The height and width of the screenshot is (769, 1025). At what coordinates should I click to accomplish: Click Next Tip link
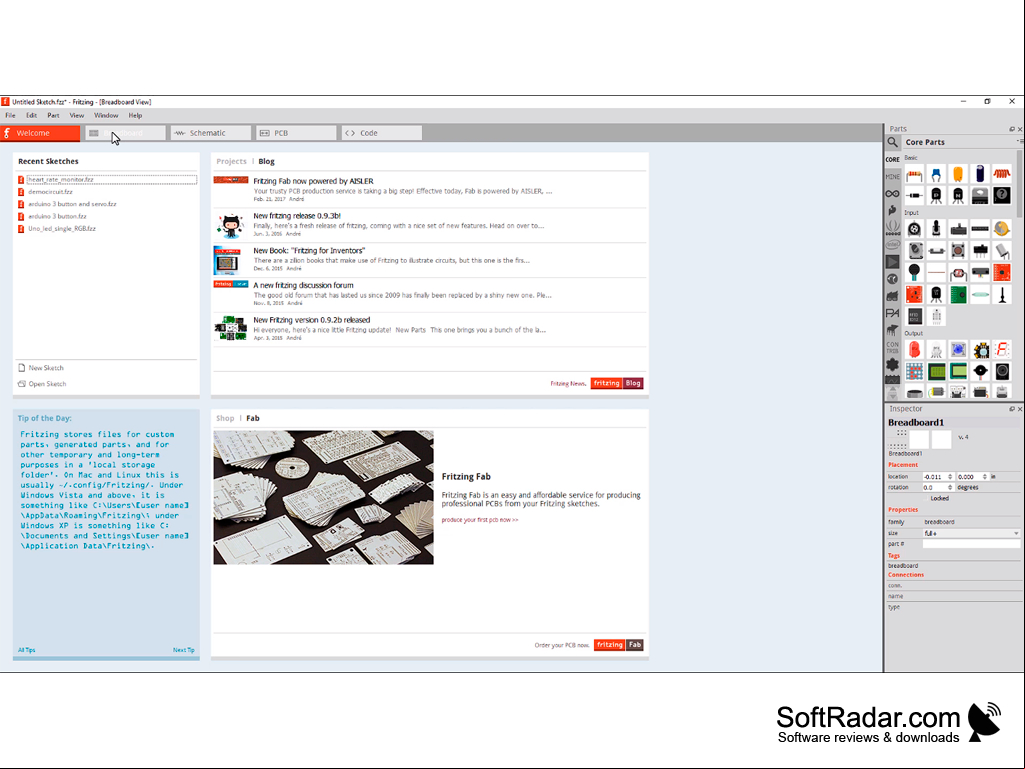tap(184, 650)
